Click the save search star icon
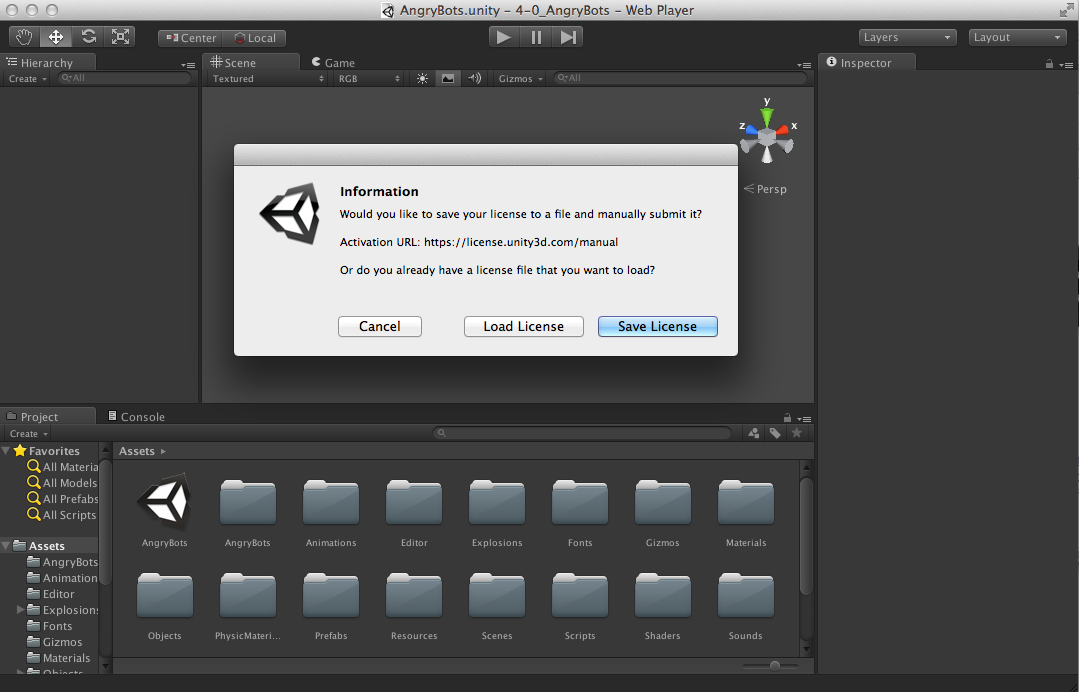Viewport: 1079px width, 692px height. coord(797,433)
